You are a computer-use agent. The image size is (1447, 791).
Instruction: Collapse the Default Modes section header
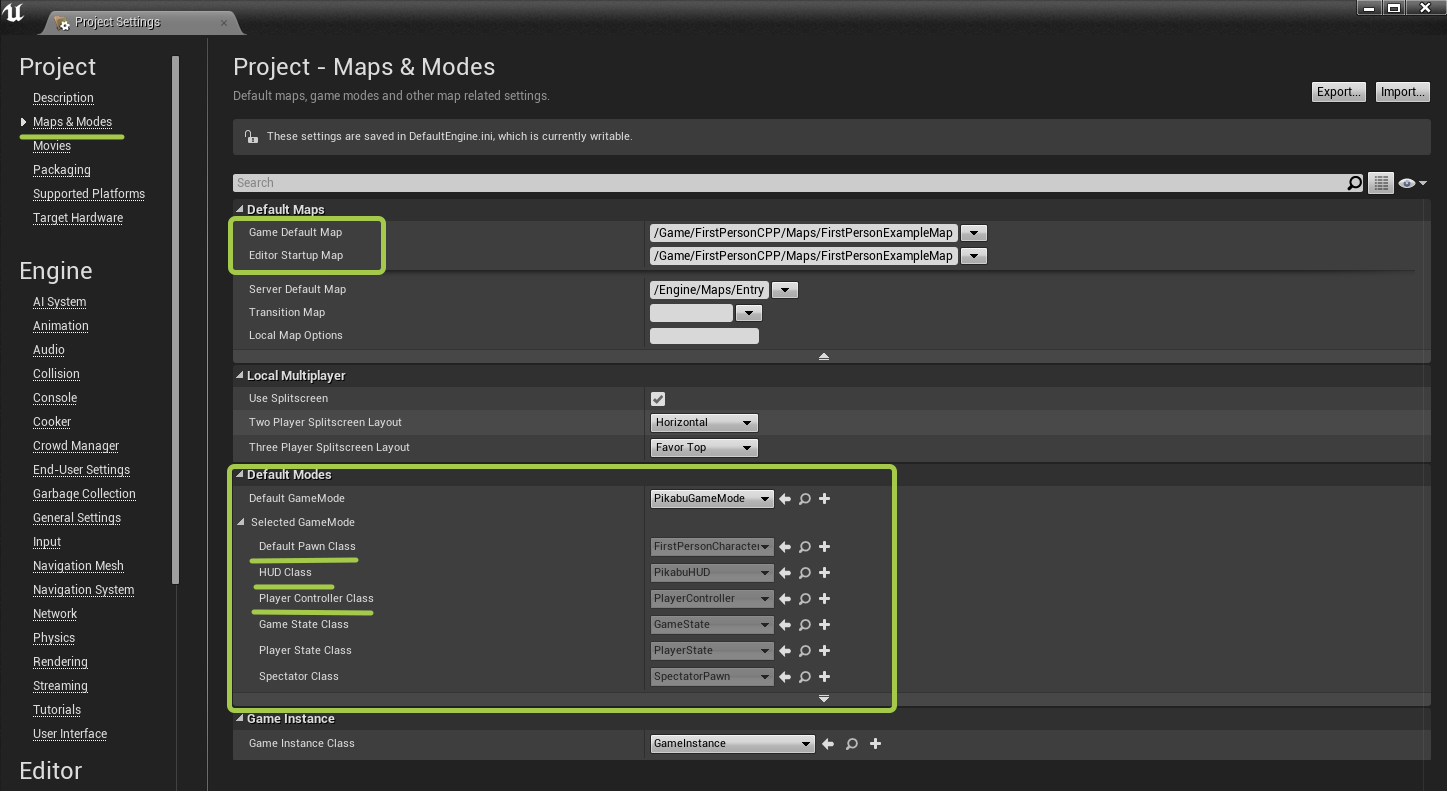[240, 475]
